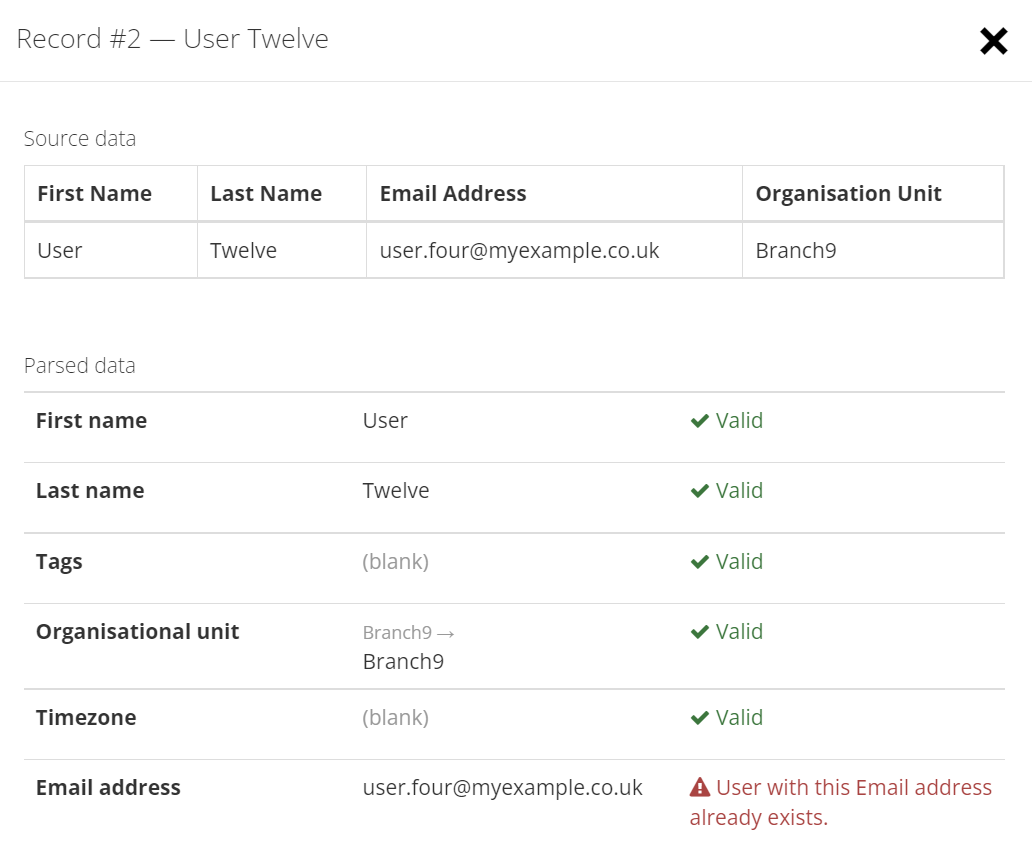Click the source email user.four@myexample.co.uk cell
The image size is (1032, 860).
coord(554,251)
